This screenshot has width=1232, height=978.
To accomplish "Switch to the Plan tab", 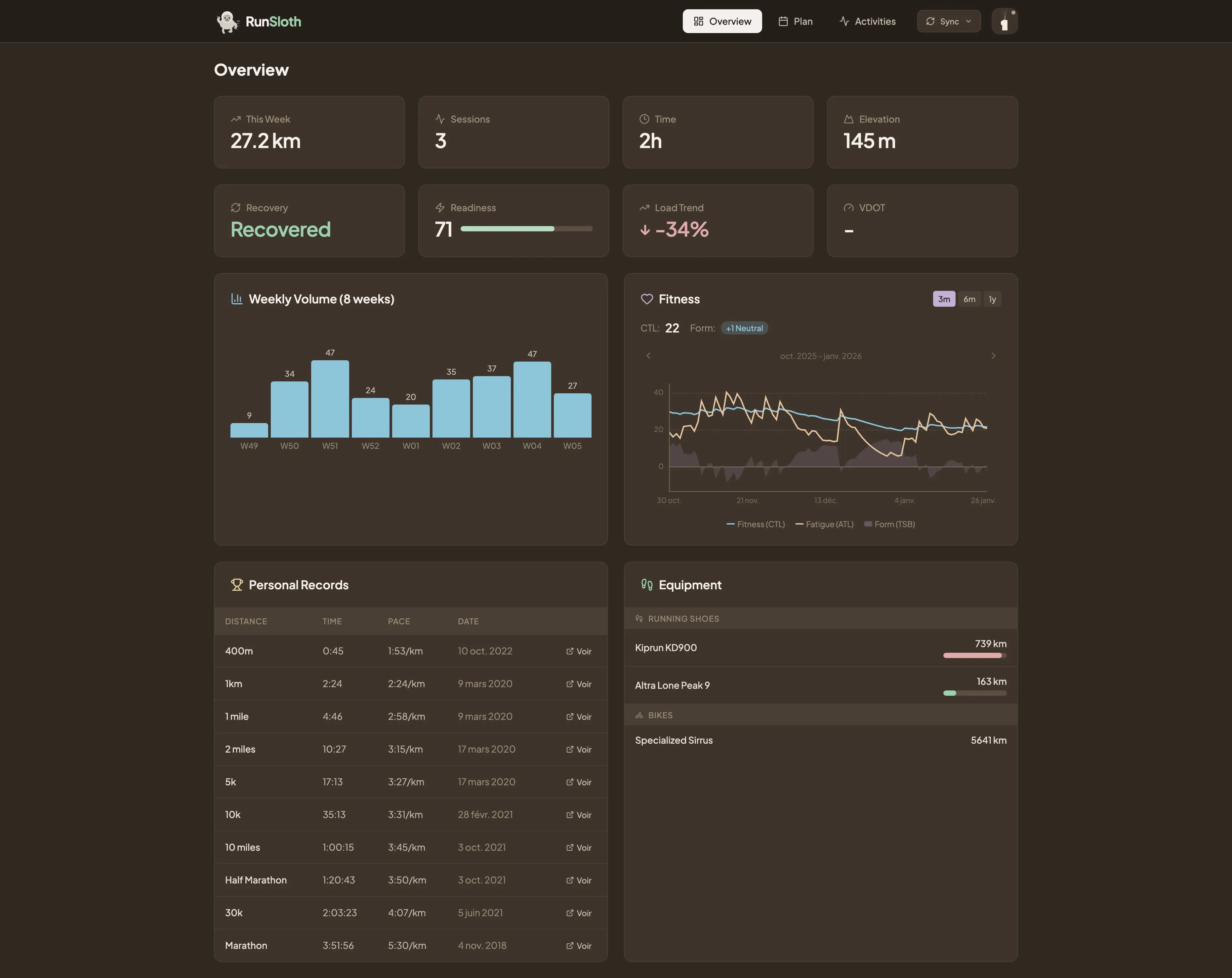I will pyautogui.click(x=795, y=21).
